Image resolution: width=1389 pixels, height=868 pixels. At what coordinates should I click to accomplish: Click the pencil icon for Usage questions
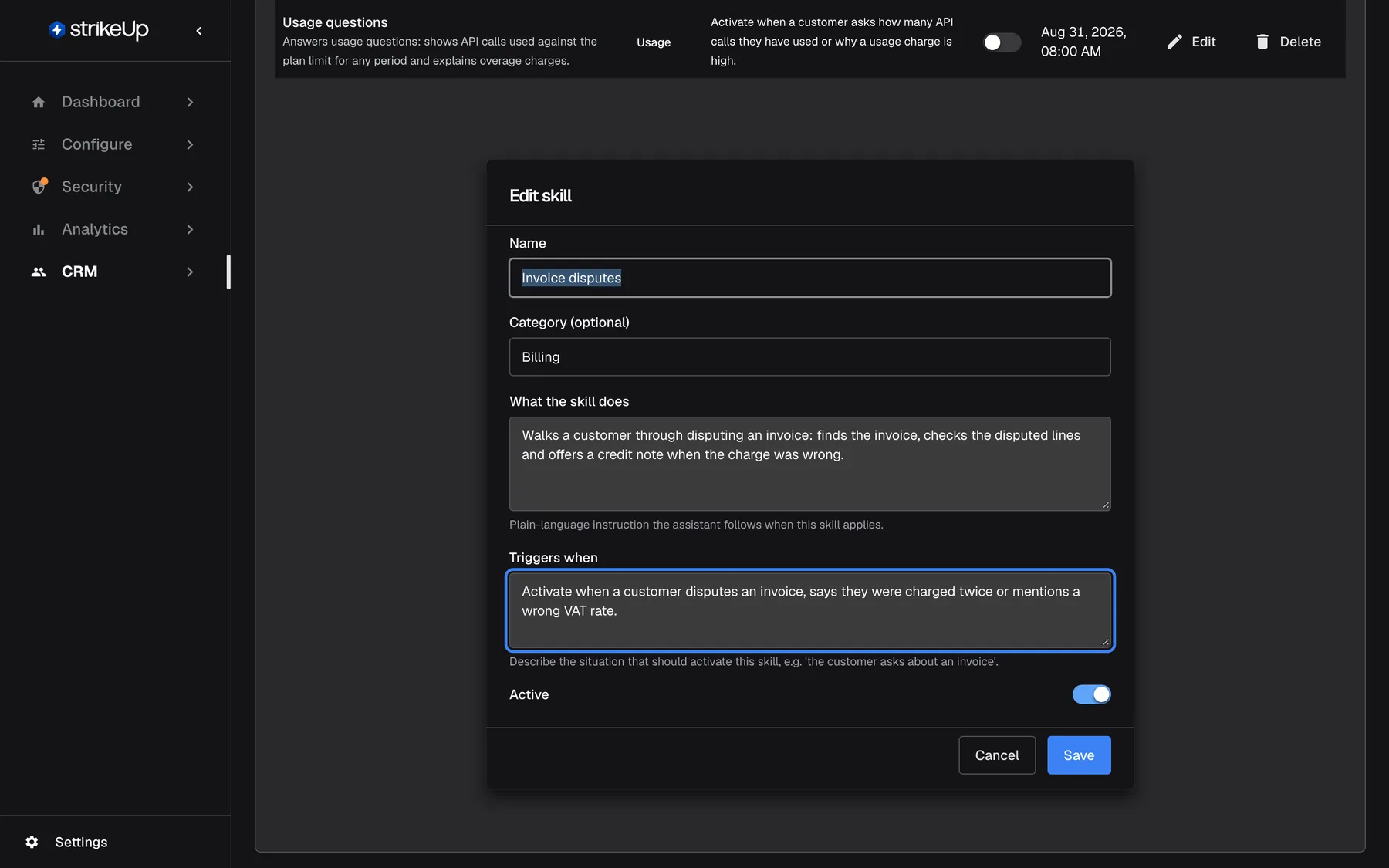point(1174,42)
